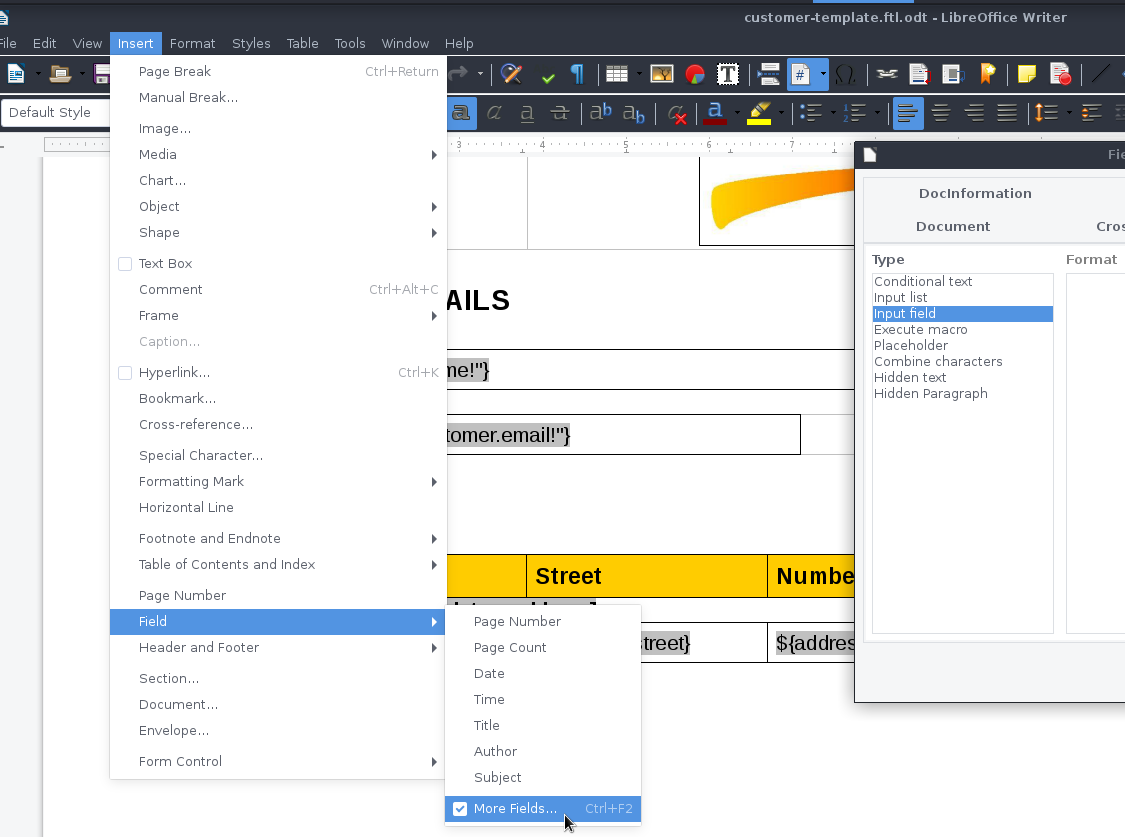
Task: Open the Tools menu
Action: pyautogui.click(x=349, y=43)
